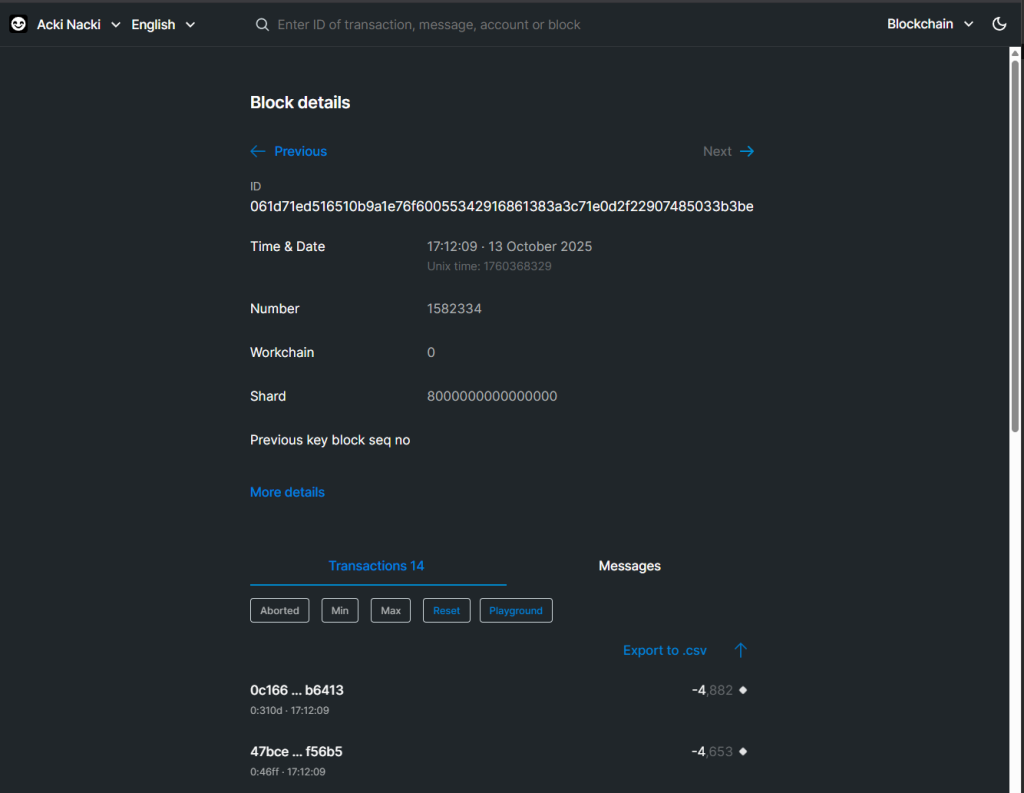Click diamond token icon next to -4,653
This screenshot has width=1024, height=793.
coord(743,751)
